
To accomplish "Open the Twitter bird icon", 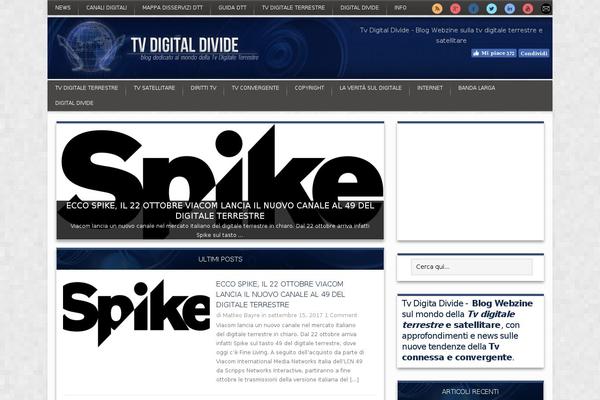I will pyautogui.click(x=492, y=8).
